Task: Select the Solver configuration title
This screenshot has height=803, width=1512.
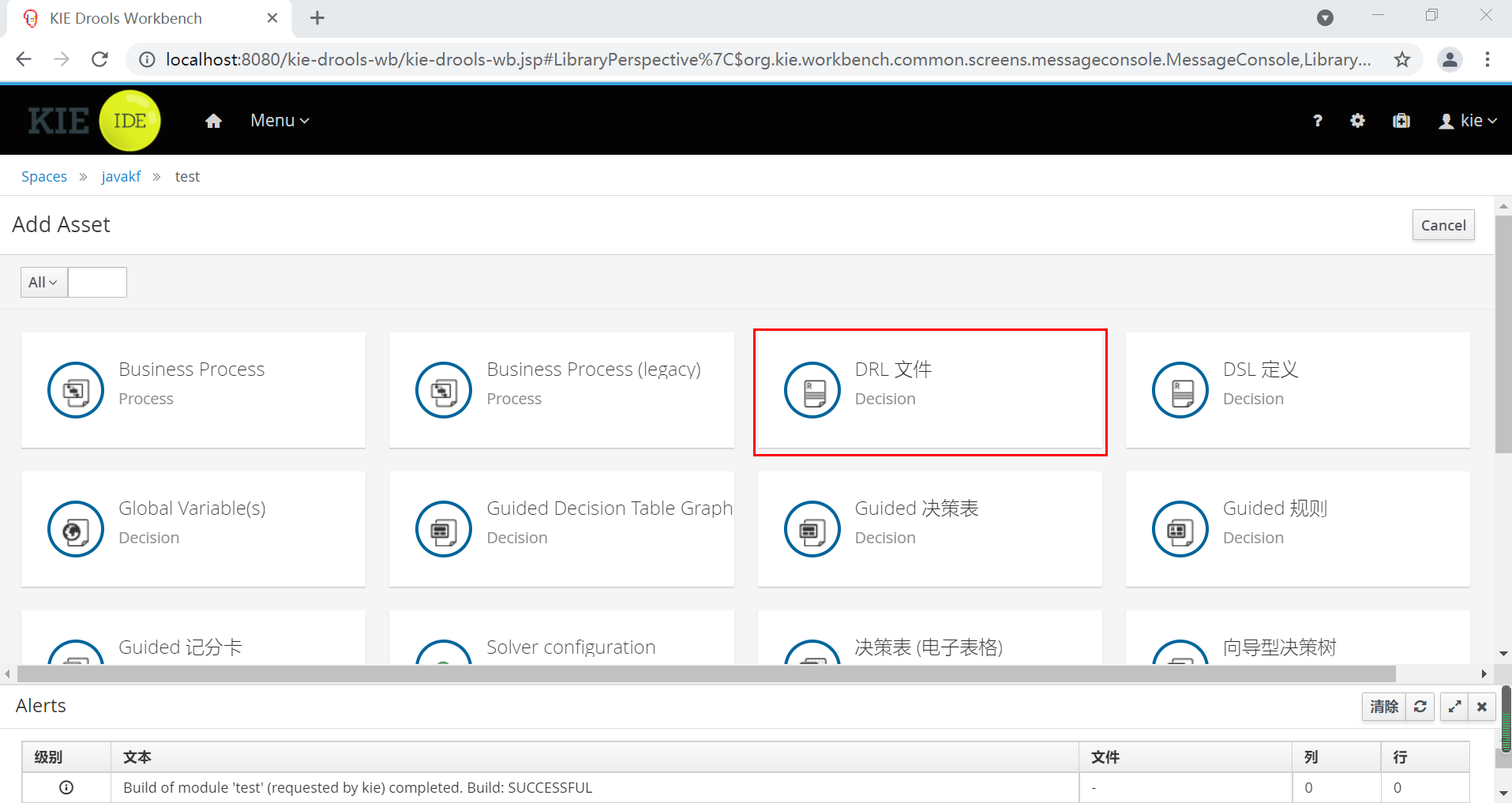Action: tap(571, 647)
